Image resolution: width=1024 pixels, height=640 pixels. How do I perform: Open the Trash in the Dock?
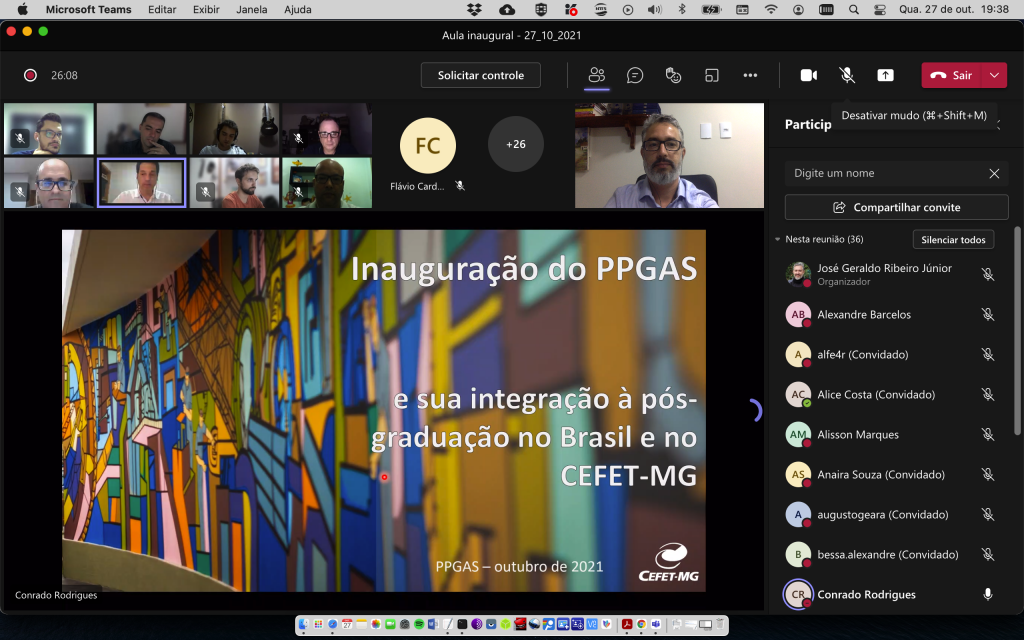[720, 624]
